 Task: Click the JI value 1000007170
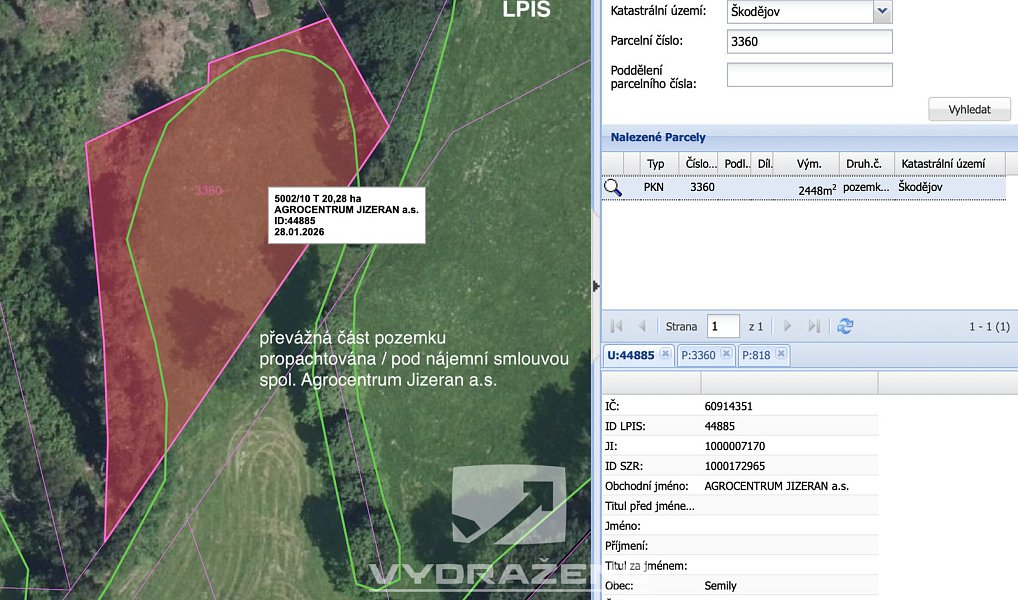pos(734,446)
